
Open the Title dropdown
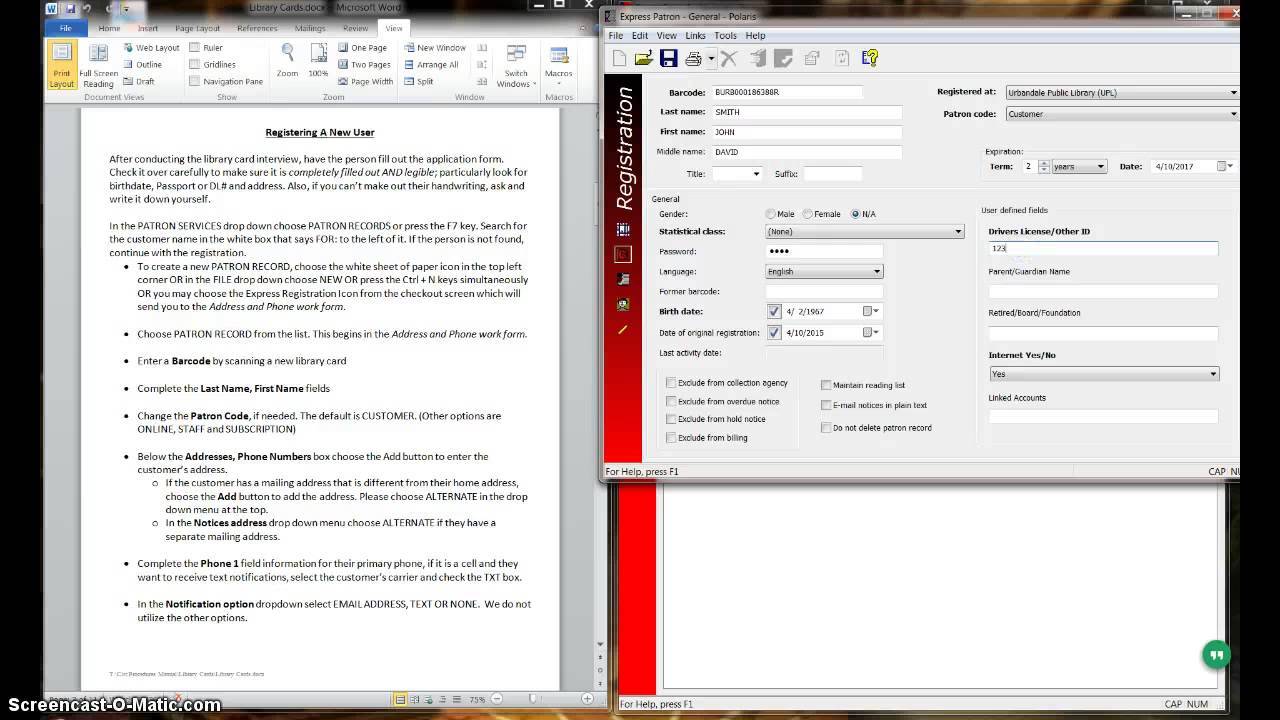[737, 174]
